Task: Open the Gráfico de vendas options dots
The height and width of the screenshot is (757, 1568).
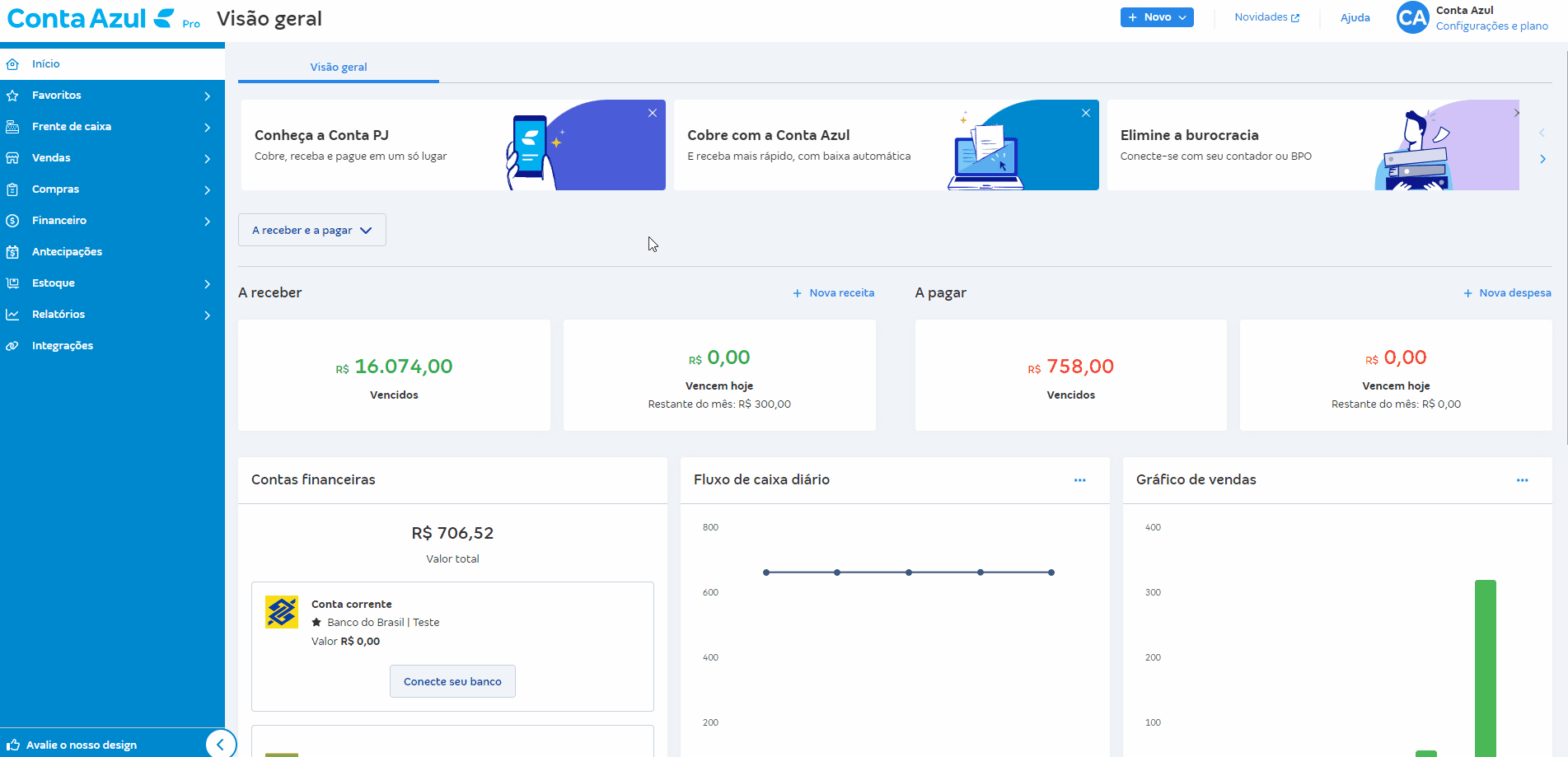Action: 1522,480
